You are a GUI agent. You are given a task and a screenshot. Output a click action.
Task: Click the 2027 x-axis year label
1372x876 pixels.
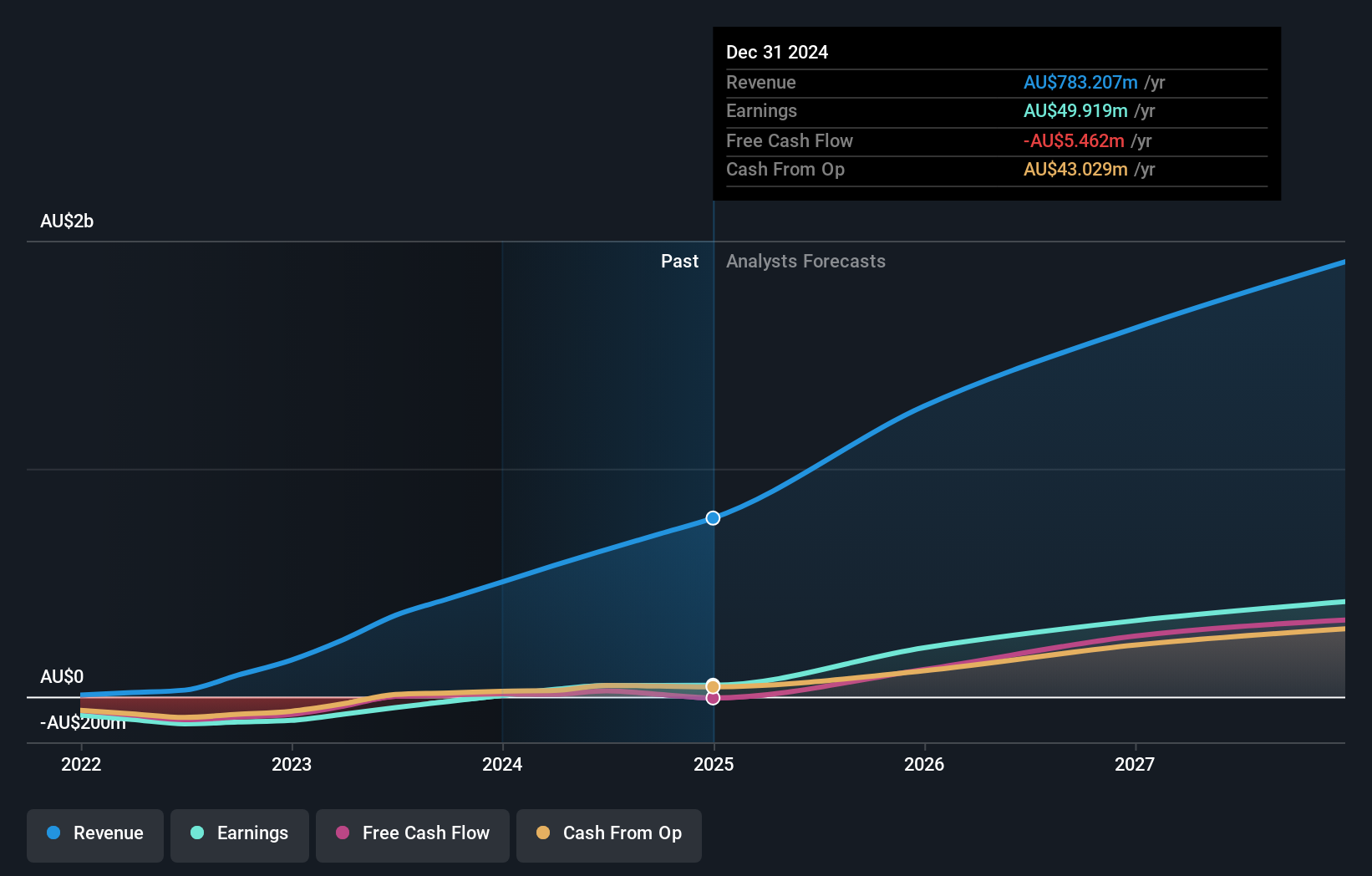pos(1135,764)
